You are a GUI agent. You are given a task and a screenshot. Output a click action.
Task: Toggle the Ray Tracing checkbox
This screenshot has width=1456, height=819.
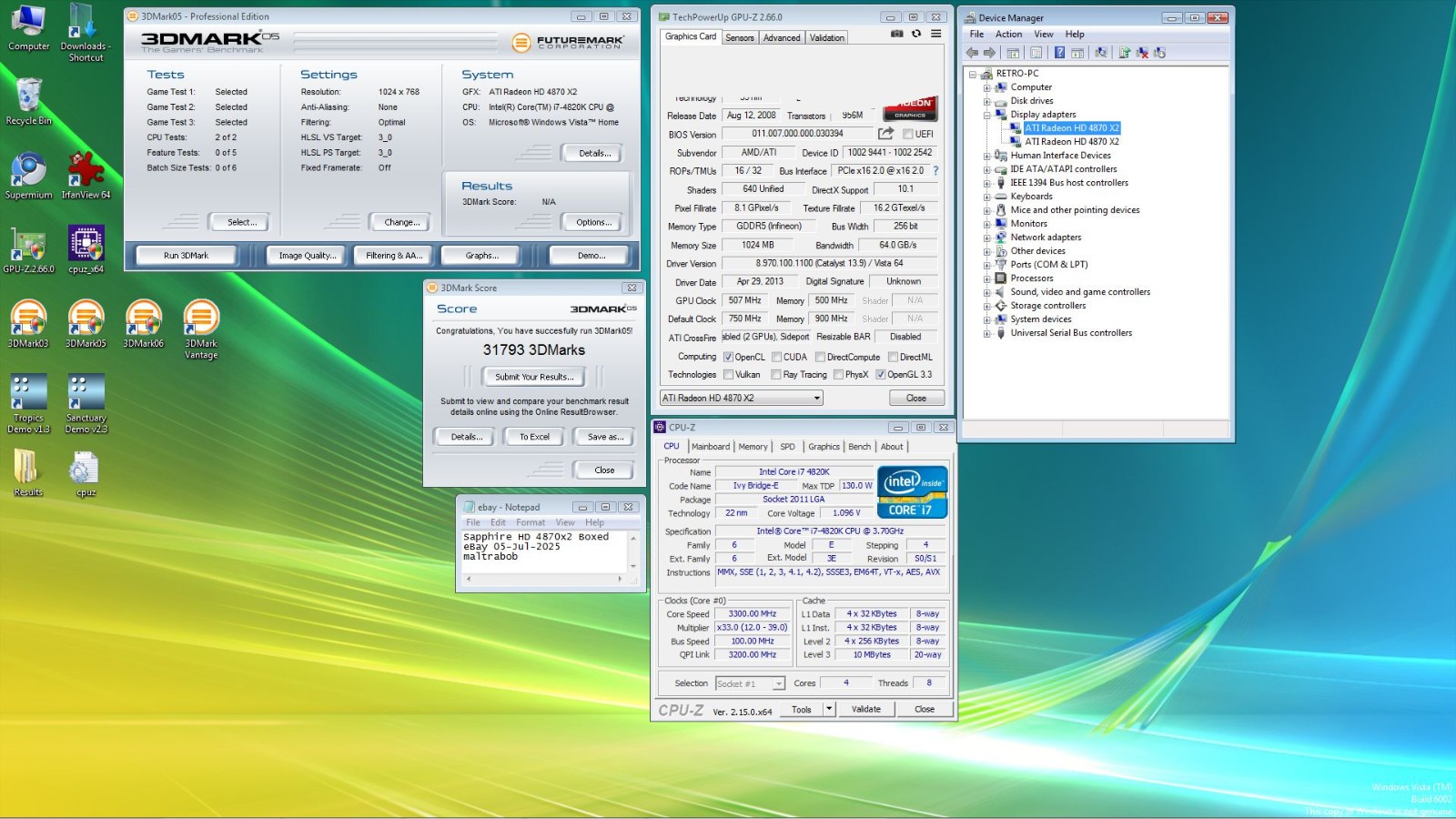(x=776, y=374)
